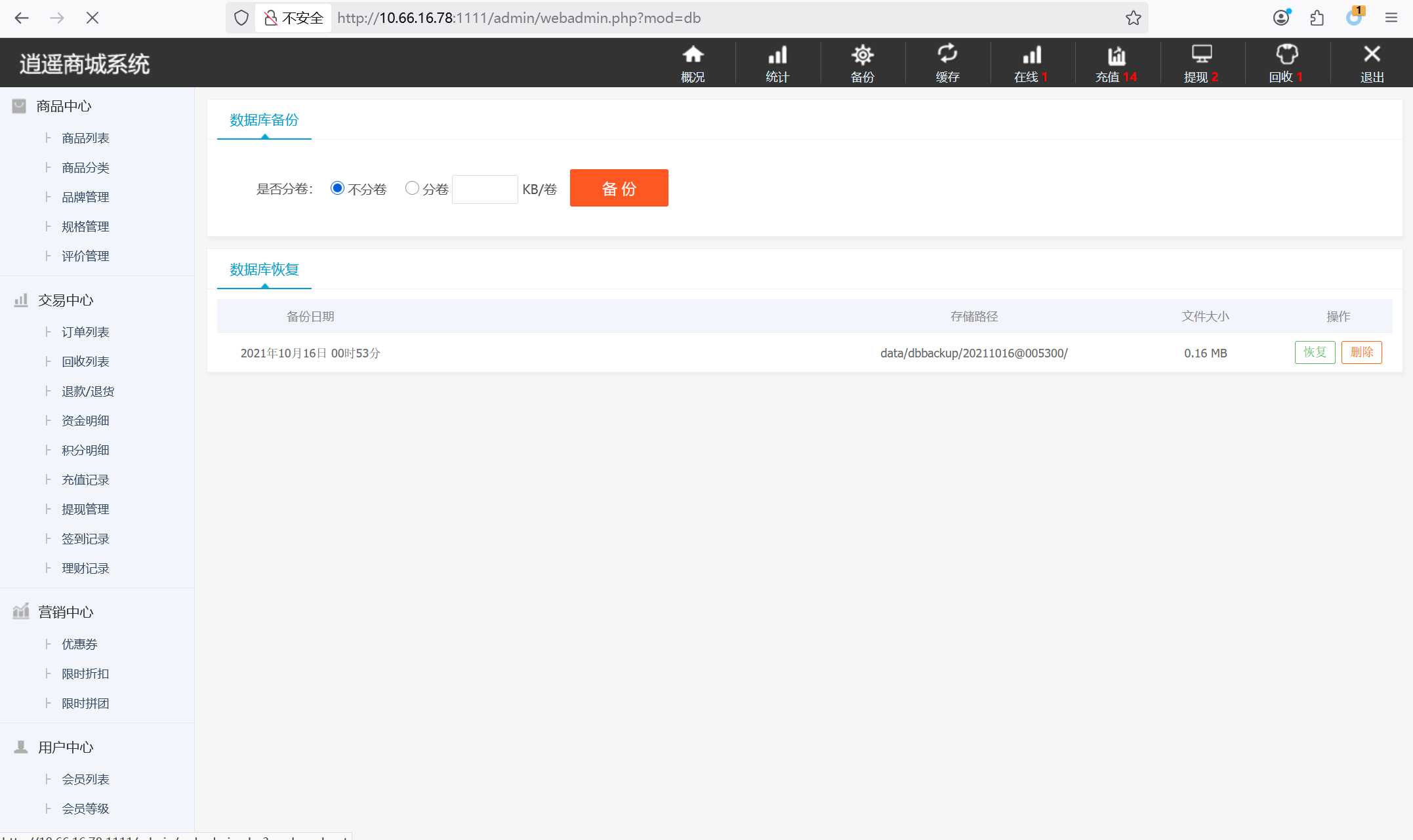Image resolution: width=1413 pixels, height=840 pixels.
Task: Switch to the 数据库备份 tab
Action: pyautogui.click(x=264, y=120)
